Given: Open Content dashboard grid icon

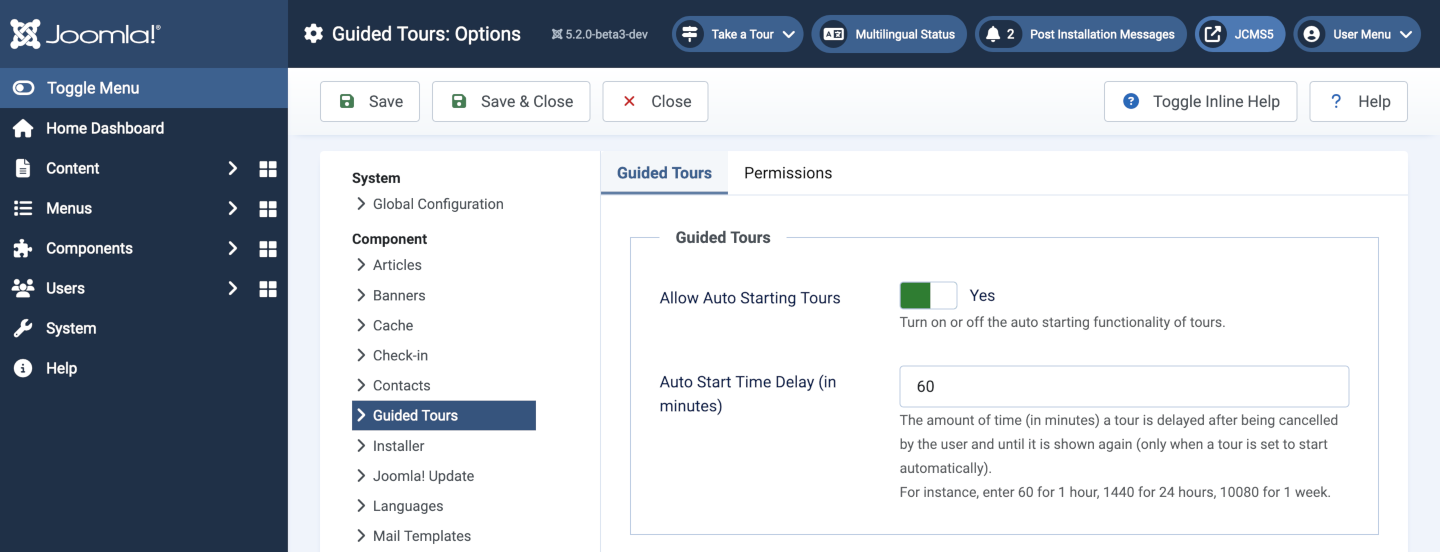Looking at the screenshot, I should tap(268, 169).
